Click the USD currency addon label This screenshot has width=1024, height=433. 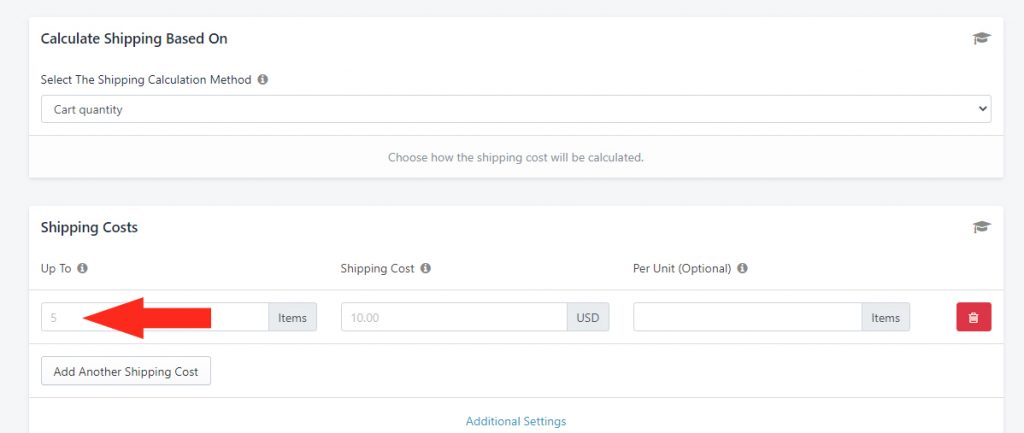[x=588, y=317]
